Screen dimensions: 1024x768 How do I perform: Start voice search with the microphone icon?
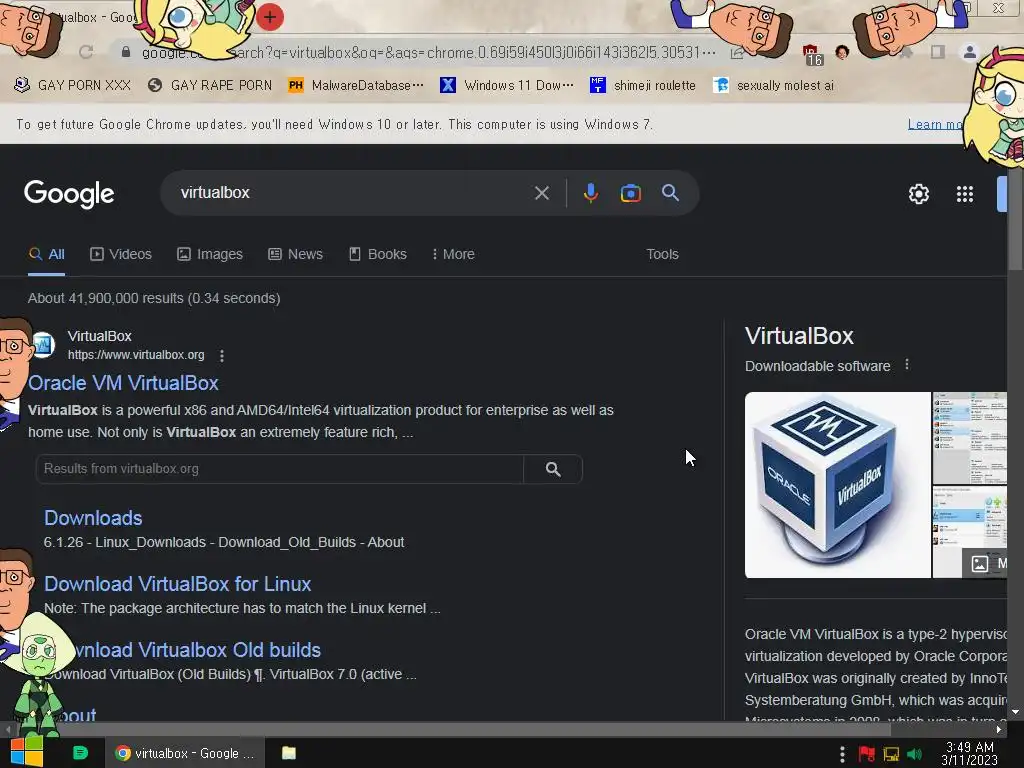[590, 193]
